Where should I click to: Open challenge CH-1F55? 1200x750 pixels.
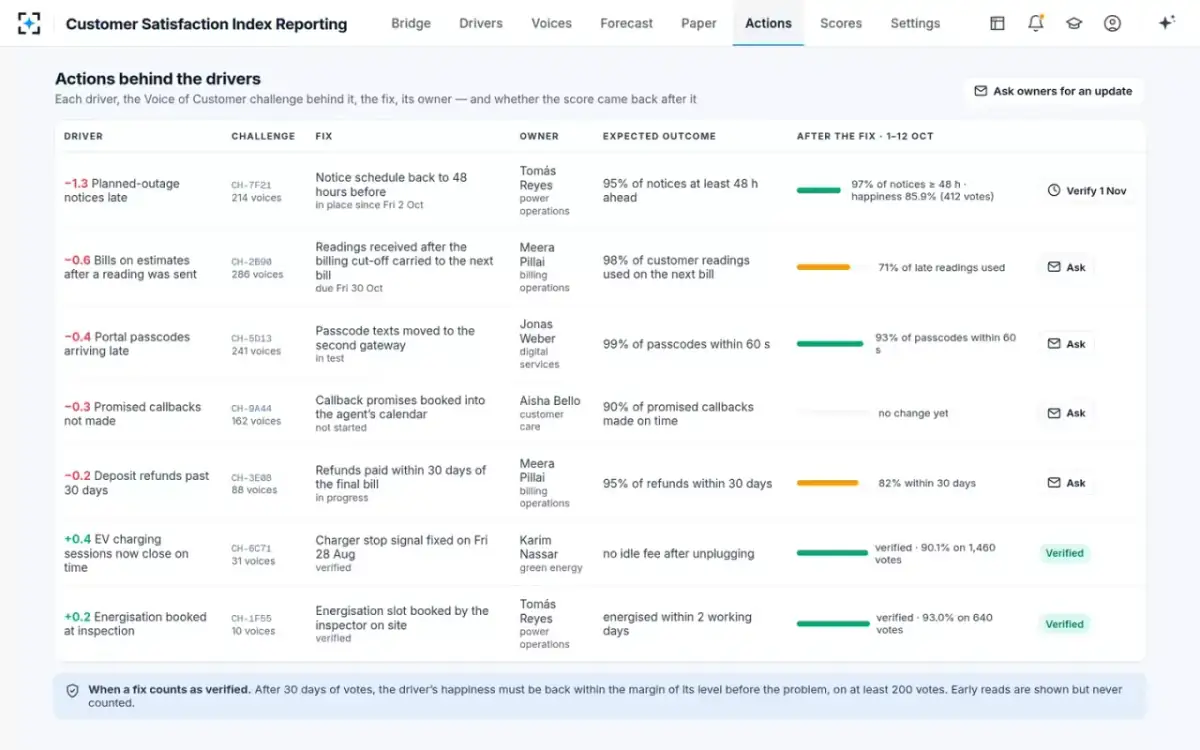coord(251,619)
